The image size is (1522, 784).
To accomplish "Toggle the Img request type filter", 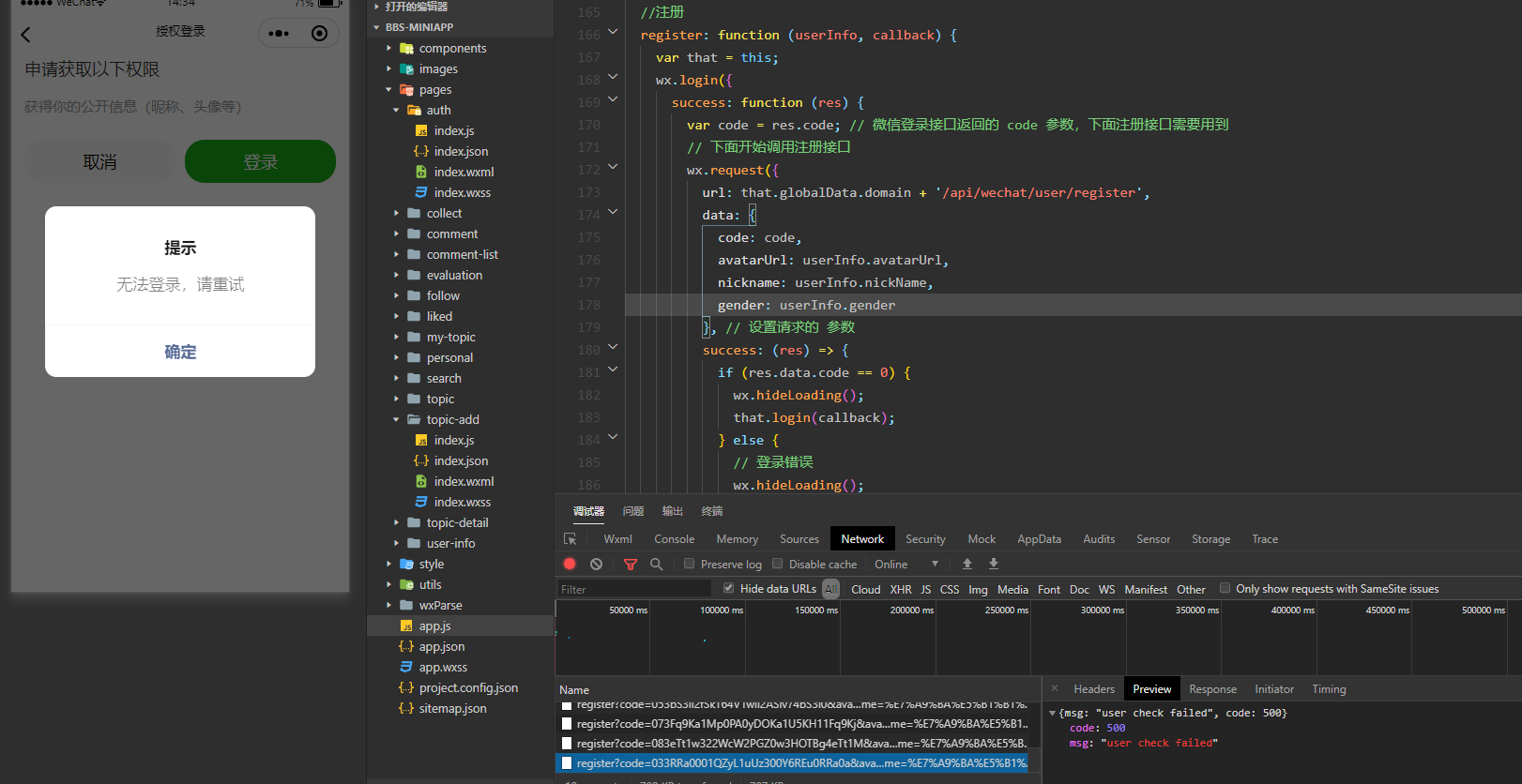I will pos(978,589).
